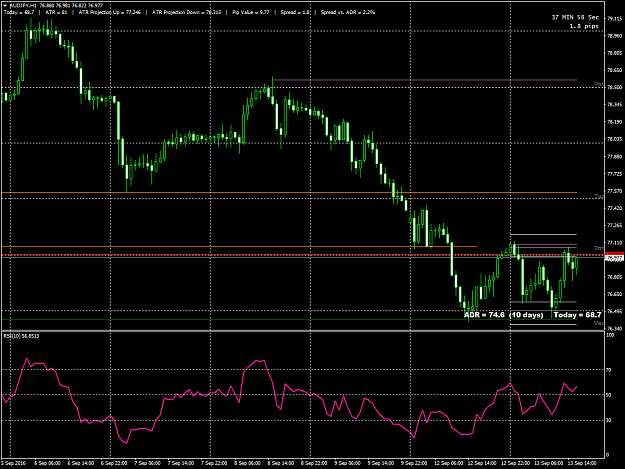Select the 'ATR Projection Down' readout
This screenshot has height=469, width=625.
(187, 12)
